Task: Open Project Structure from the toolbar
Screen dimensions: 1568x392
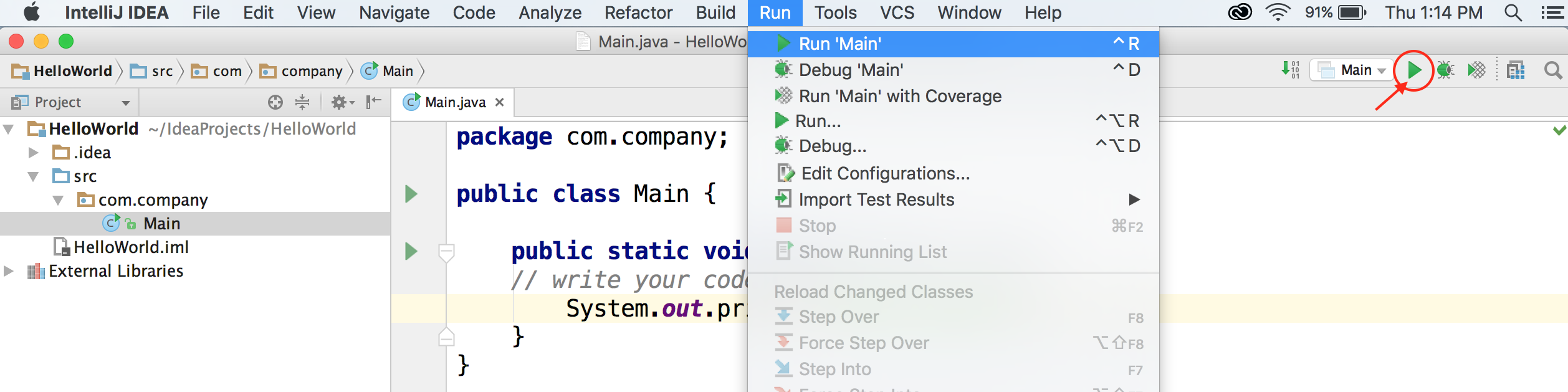Action: tap(1516, 70)
